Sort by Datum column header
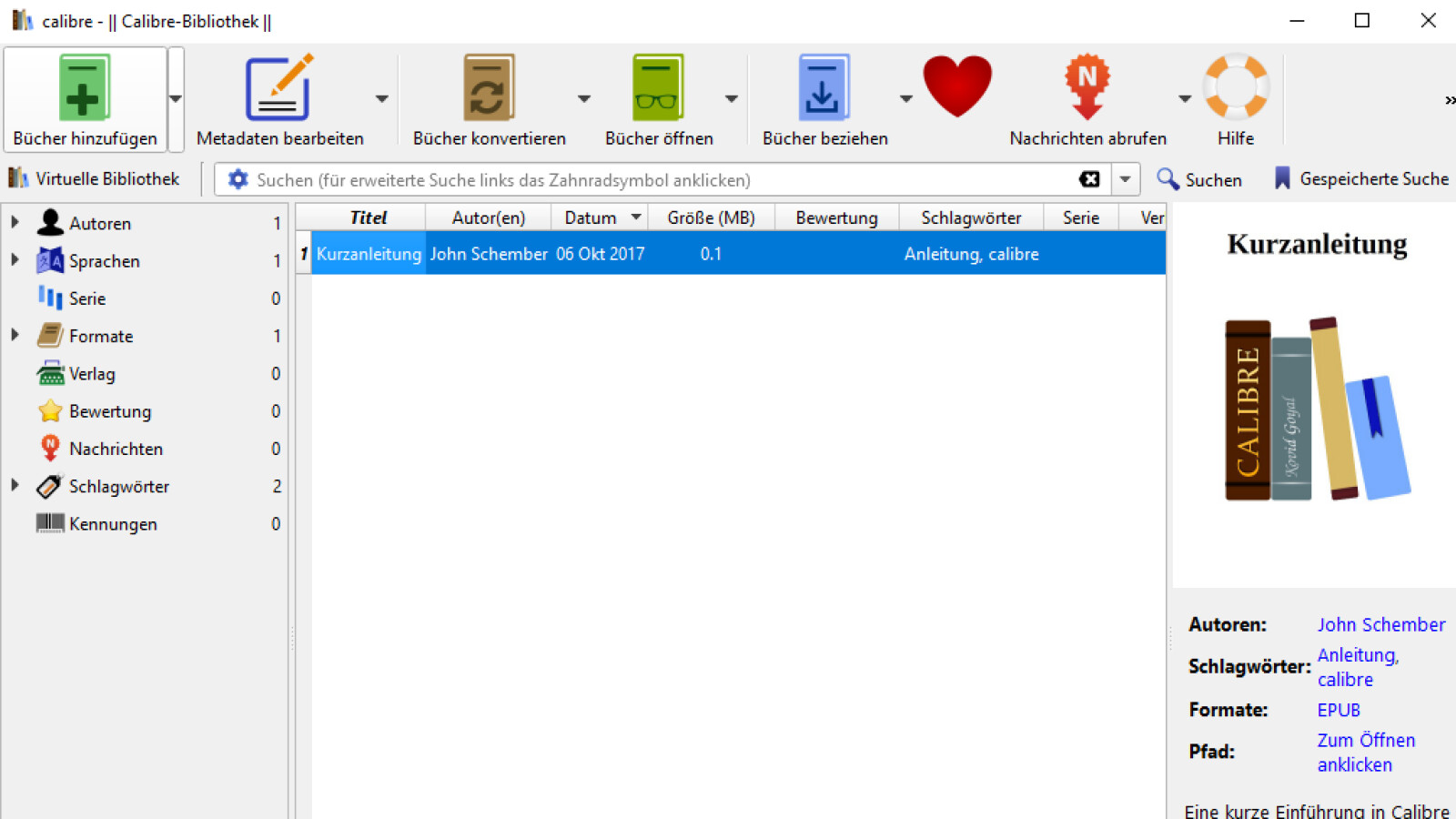This screenshot has height=819, width=1456. click(x=600, y=217)
